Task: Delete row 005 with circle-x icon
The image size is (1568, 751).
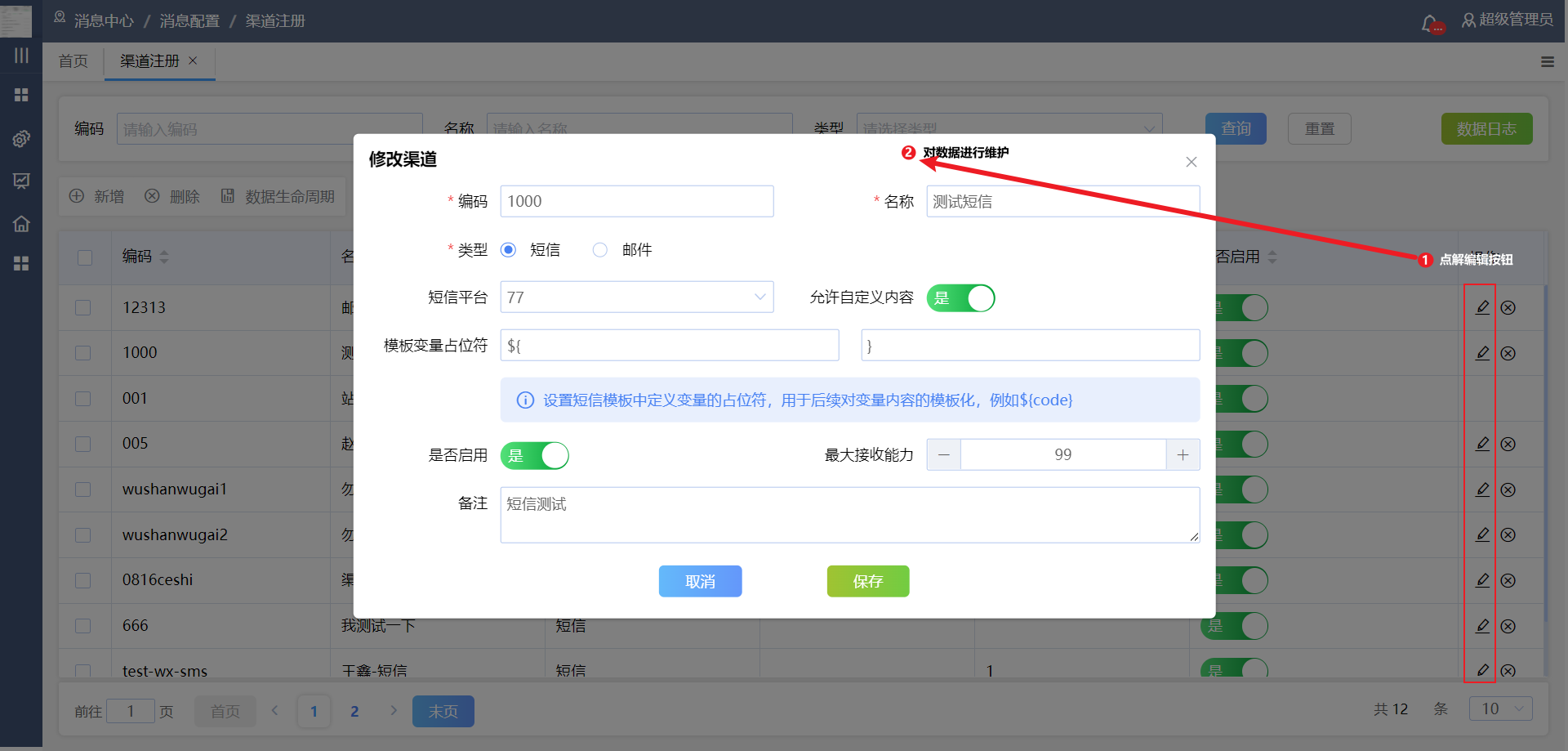Action: [1508, 444]
